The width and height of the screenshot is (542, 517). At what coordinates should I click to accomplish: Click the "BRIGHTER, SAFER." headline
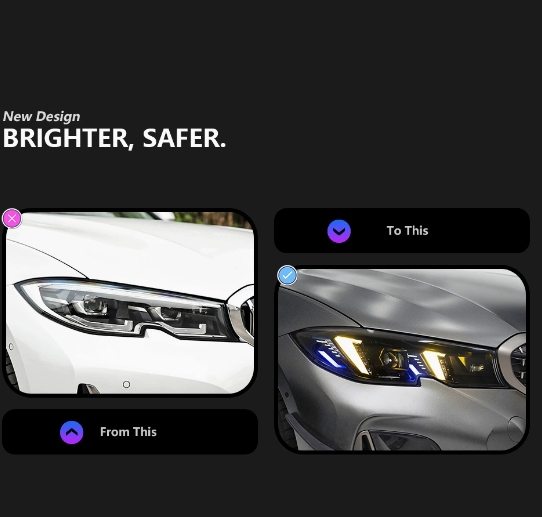click(x=114, y=138)
